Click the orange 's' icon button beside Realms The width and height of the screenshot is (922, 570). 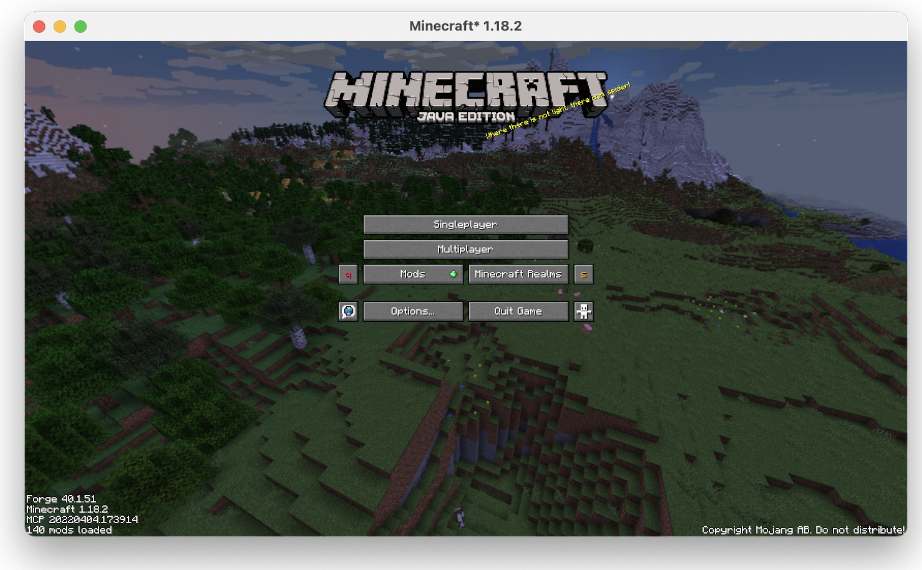click(583, 274)
